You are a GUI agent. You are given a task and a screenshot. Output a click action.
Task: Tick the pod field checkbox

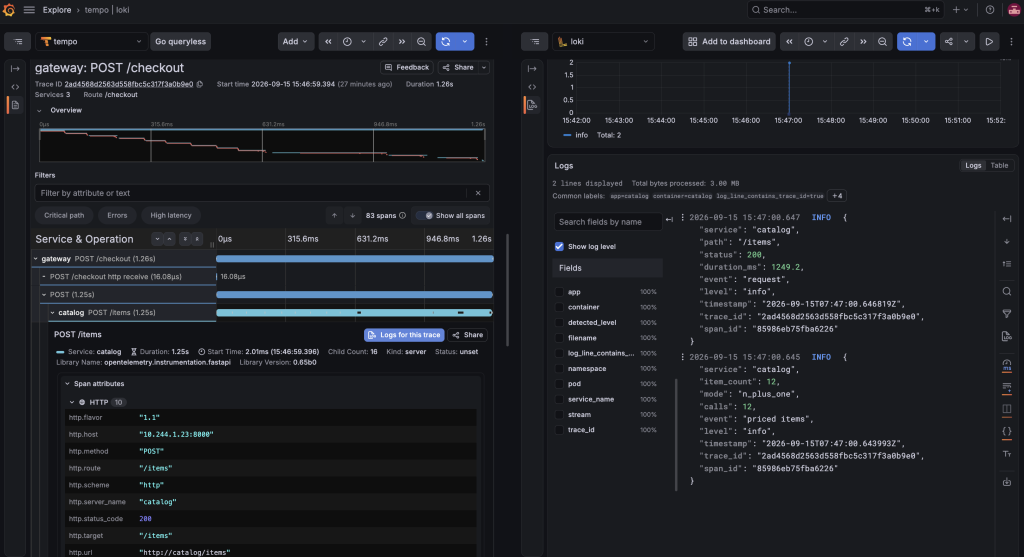point(559,384)
